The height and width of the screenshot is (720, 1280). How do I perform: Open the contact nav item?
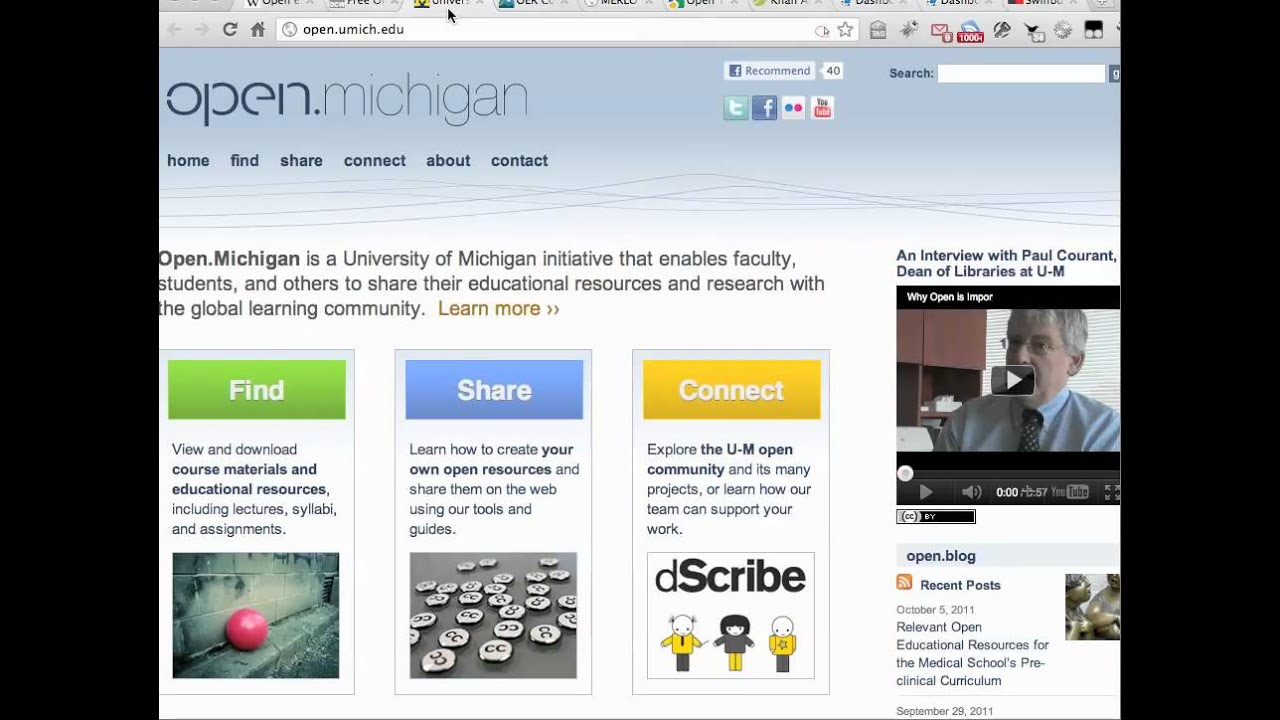click(519, 160)
